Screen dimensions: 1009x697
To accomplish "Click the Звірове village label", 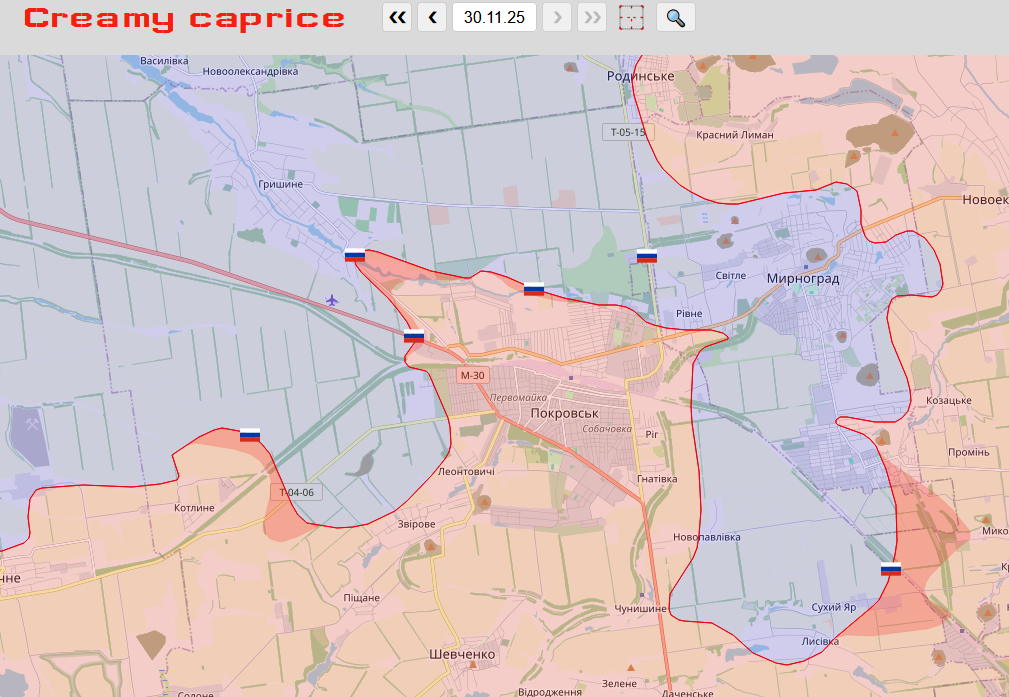I will pyautogui.click(x=416, y=524).
